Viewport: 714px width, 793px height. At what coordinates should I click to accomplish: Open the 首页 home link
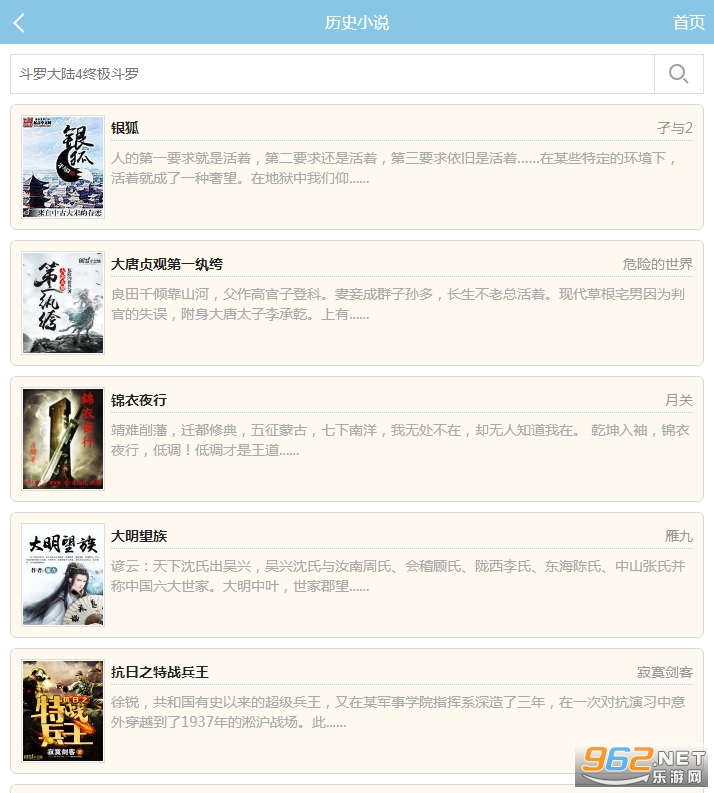point(688,23)
